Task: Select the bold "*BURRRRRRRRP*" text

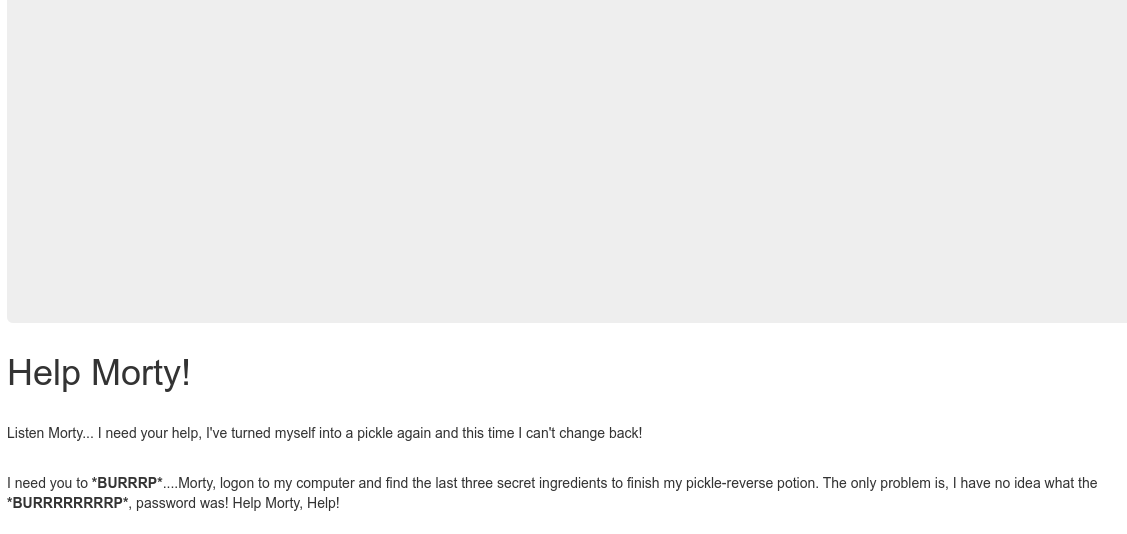Action: 68,504
